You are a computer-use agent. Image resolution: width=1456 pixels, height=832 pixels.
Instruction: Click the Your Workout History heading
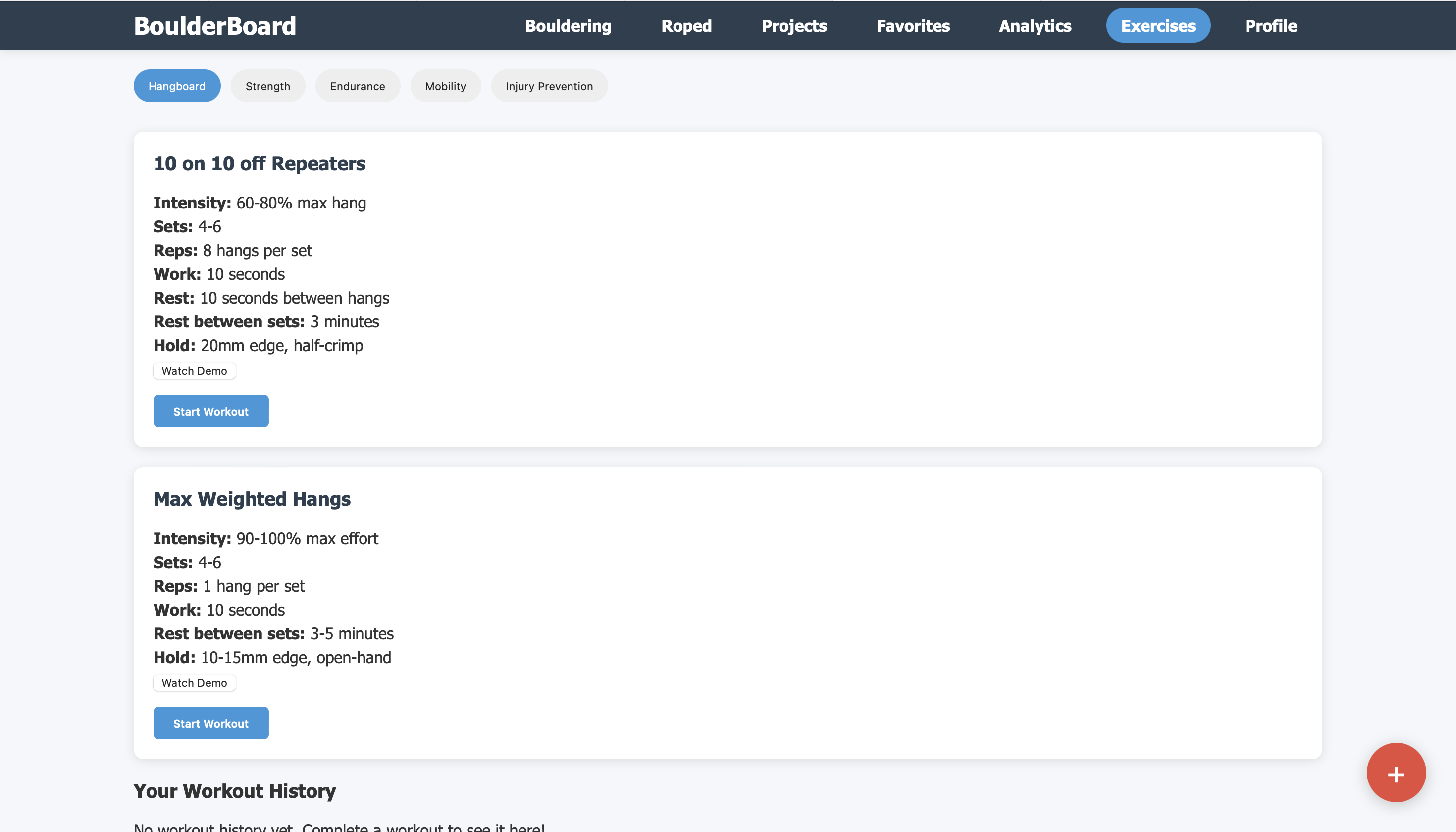pos(234,791)
